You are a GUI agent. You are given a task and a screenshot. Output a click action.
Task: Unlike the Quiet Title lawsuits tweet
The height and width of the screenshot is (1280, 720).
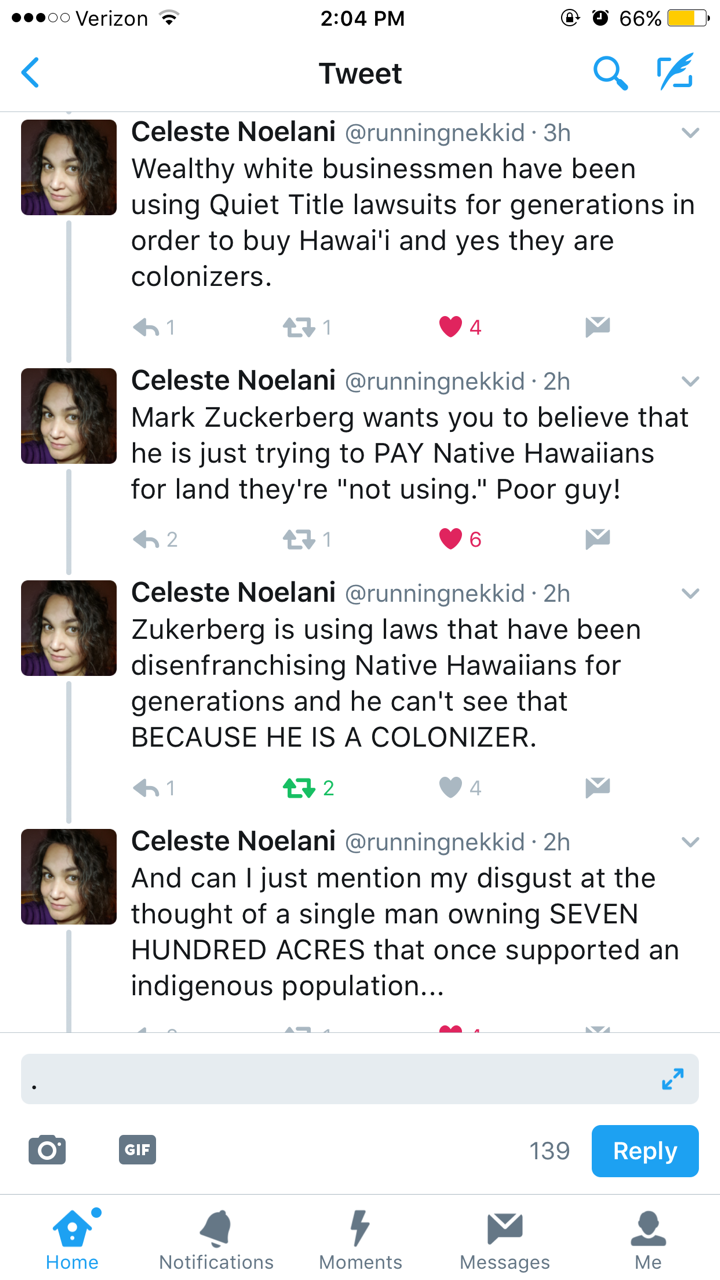(451, 327)
